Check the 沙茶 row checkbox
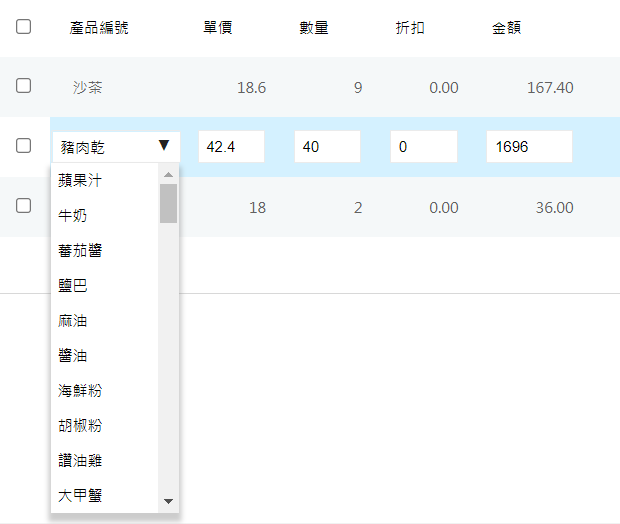The width and height of the screenshot is (620, 524). [x=23, y=85]
